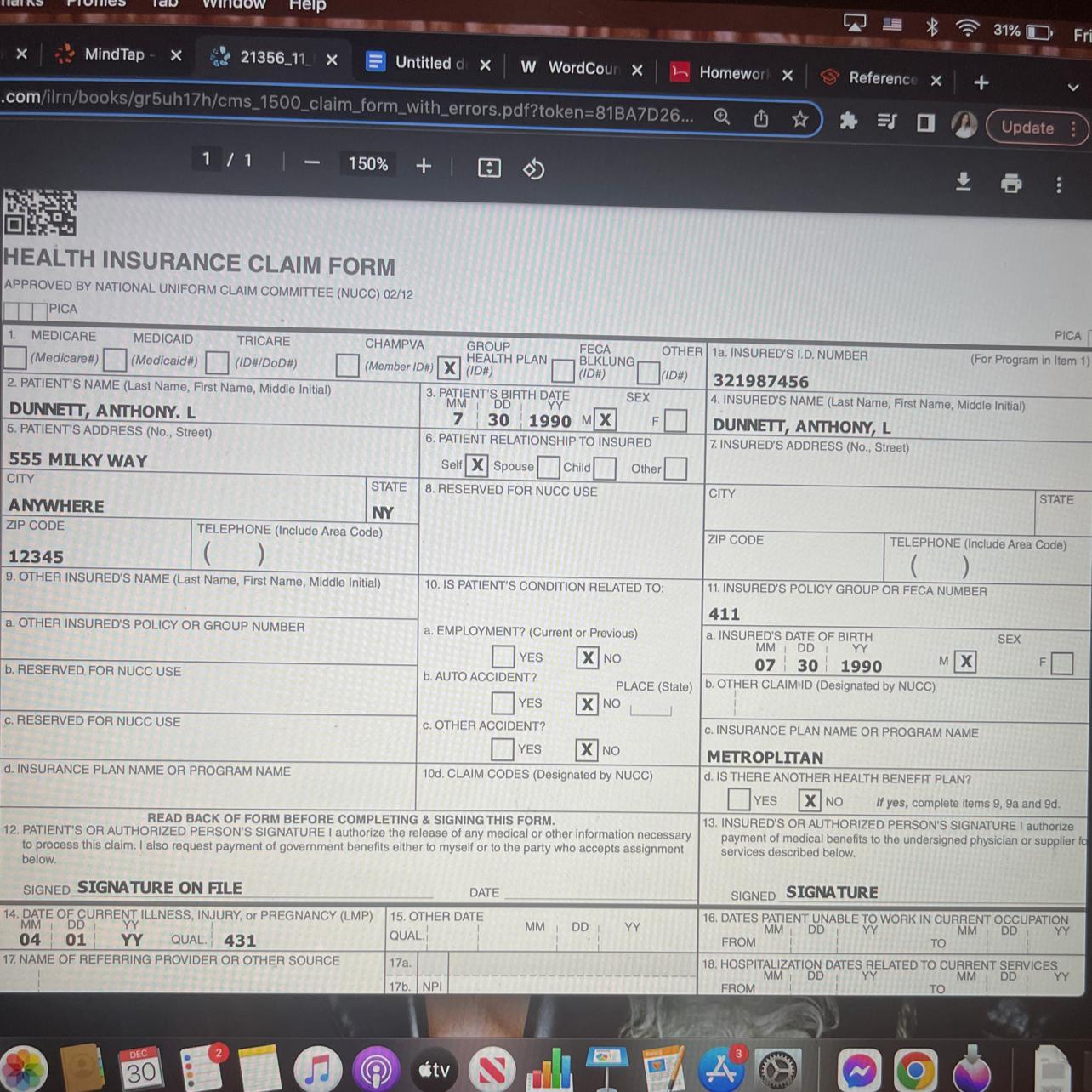This screenshot has height=1092, width=1092.
Task: Toggle the PDF fit-to-page view icon
Action: click(489, 168)
